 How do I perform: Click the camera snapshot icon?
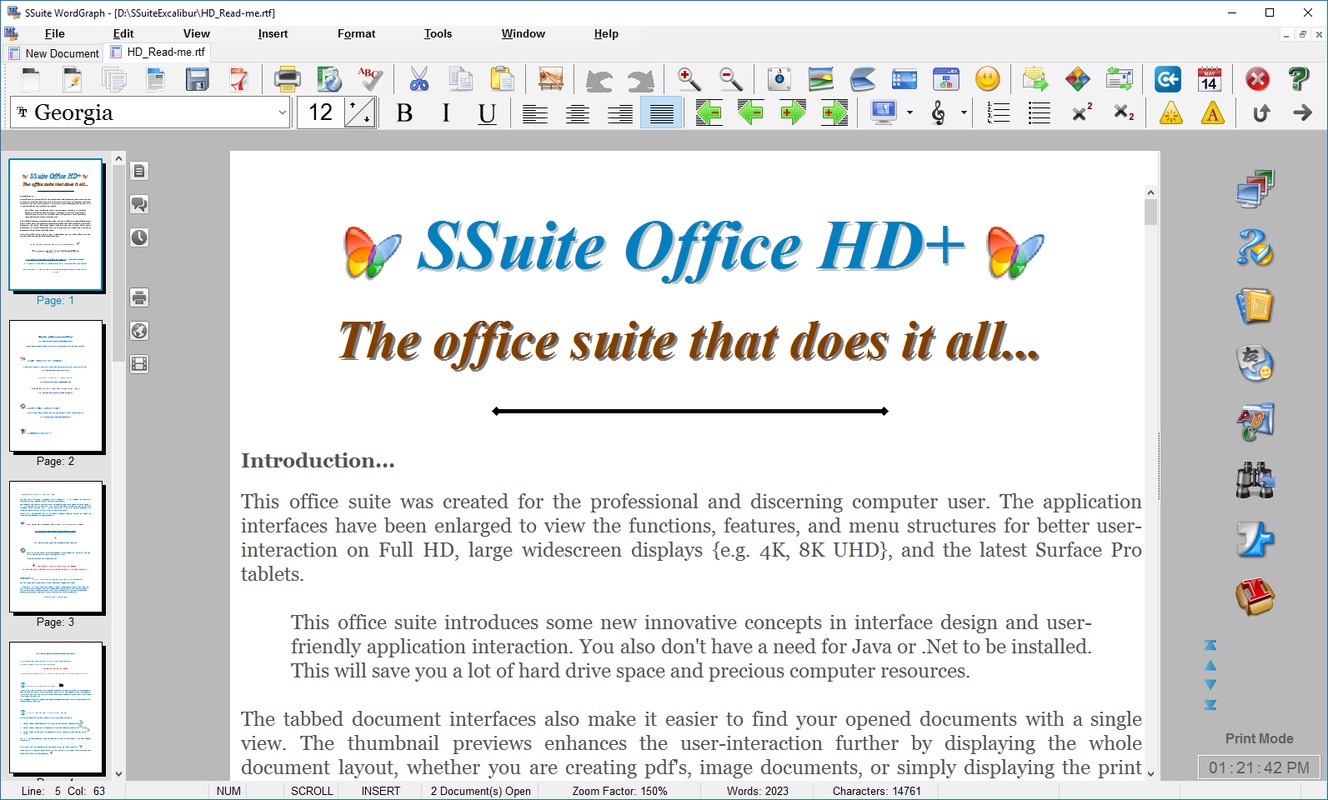(779, 79)
